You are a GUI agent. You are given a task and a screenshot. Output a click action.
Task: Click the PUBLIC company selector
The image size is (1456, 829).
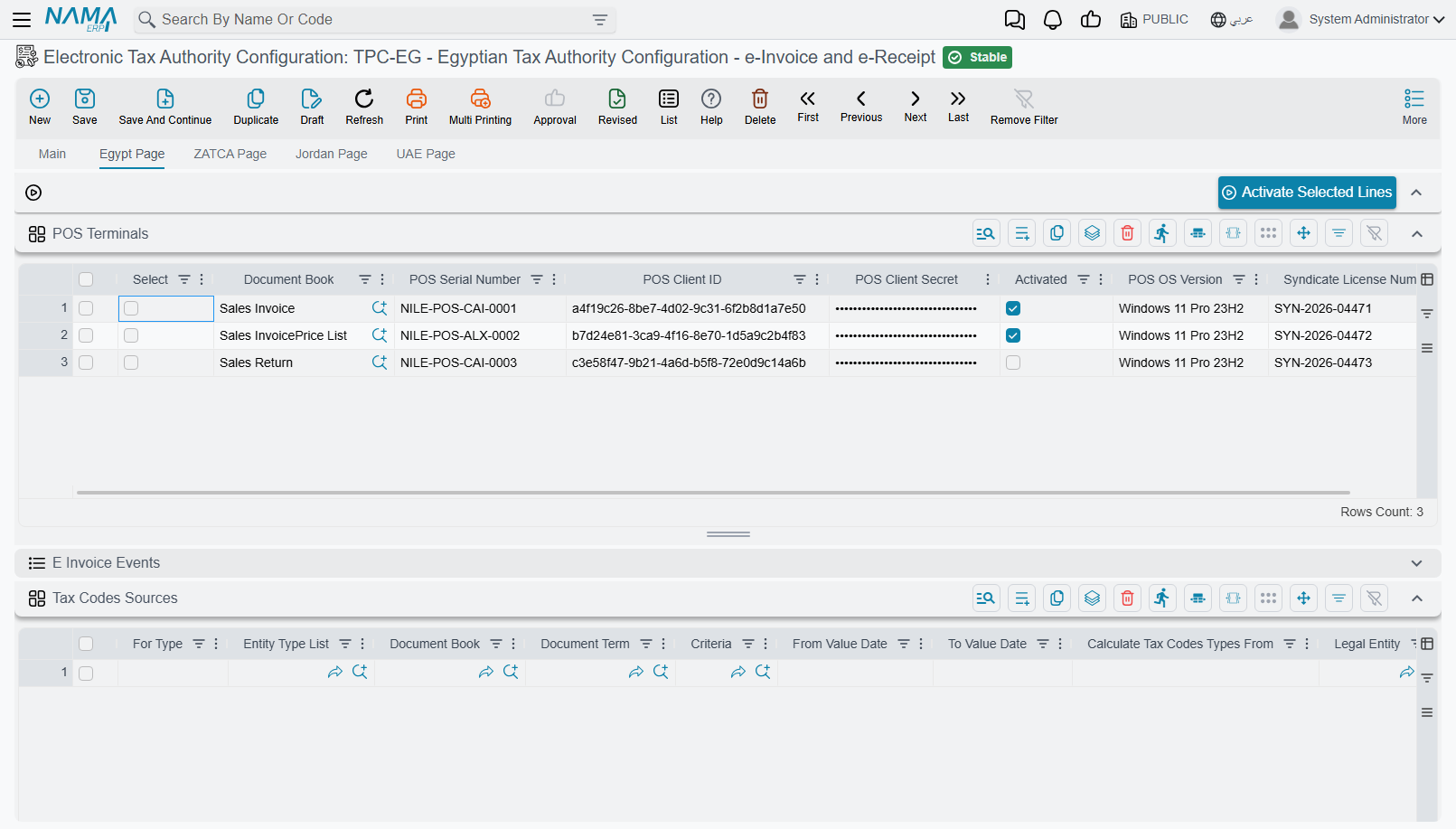[1154, 19]
